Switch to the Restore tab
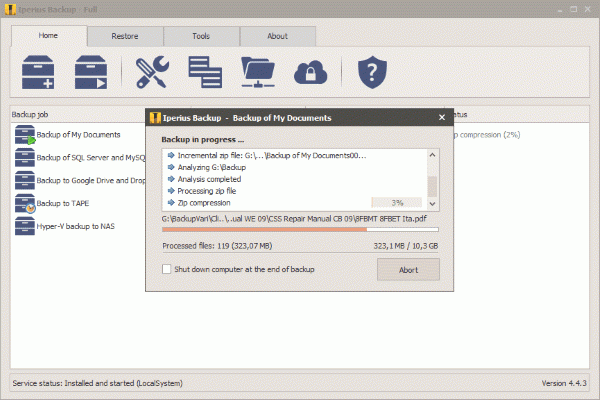 125,36
